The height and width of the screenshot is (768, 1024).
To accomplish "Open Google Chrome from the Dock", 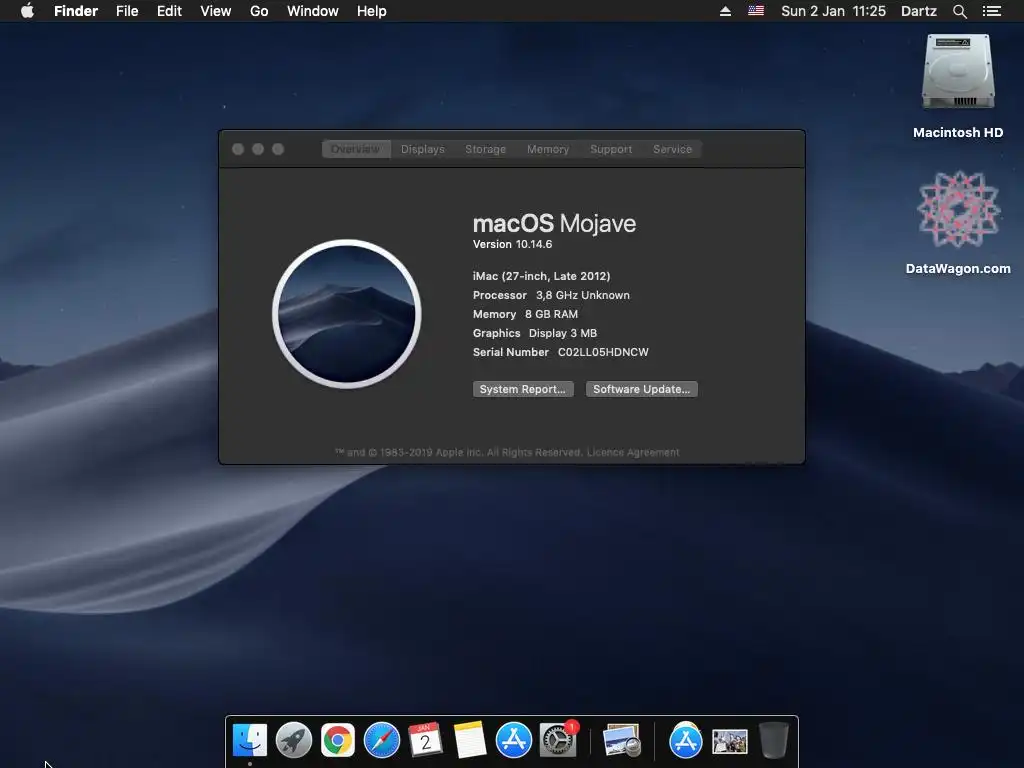I will (x=338, y=741).
